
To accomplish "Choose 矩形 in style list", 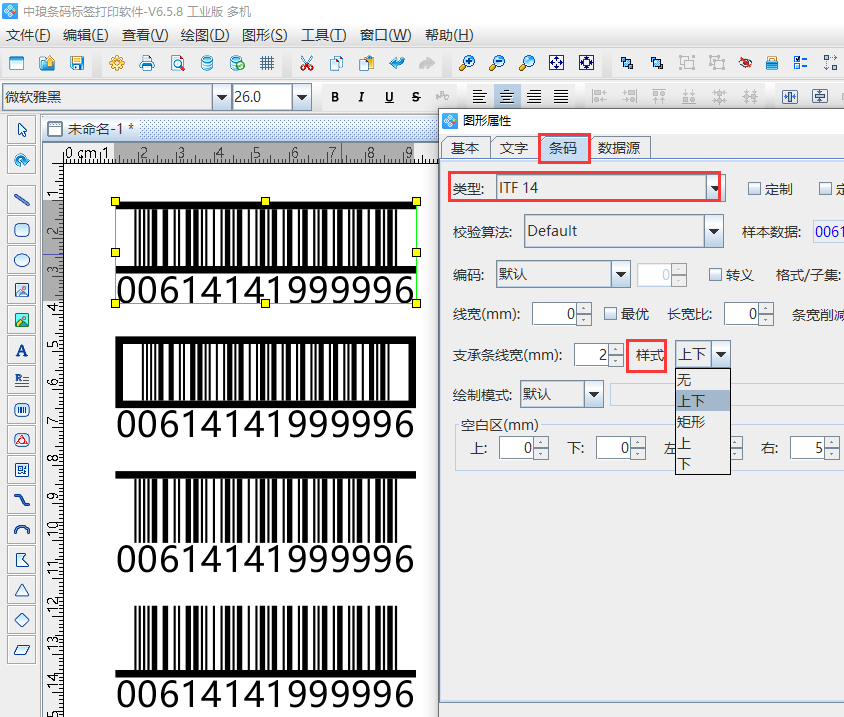I will (702, 422).
